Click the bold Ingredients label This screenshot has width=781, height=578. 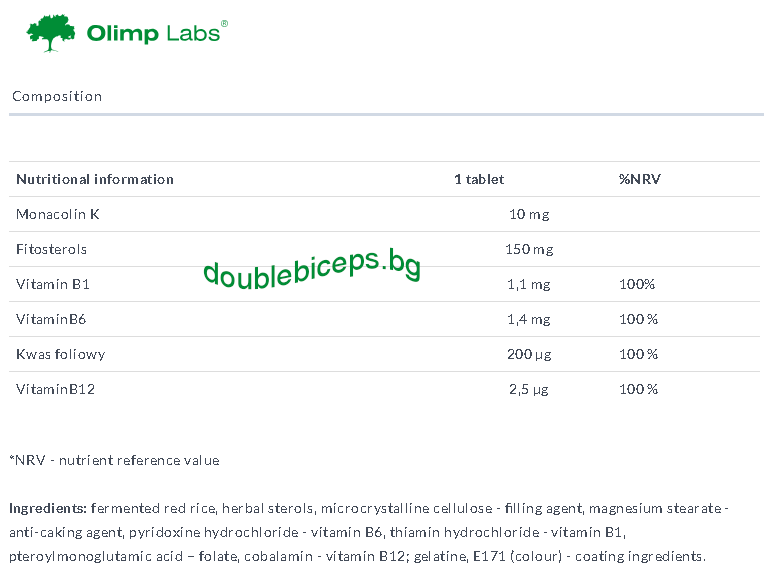coord(48,509)
